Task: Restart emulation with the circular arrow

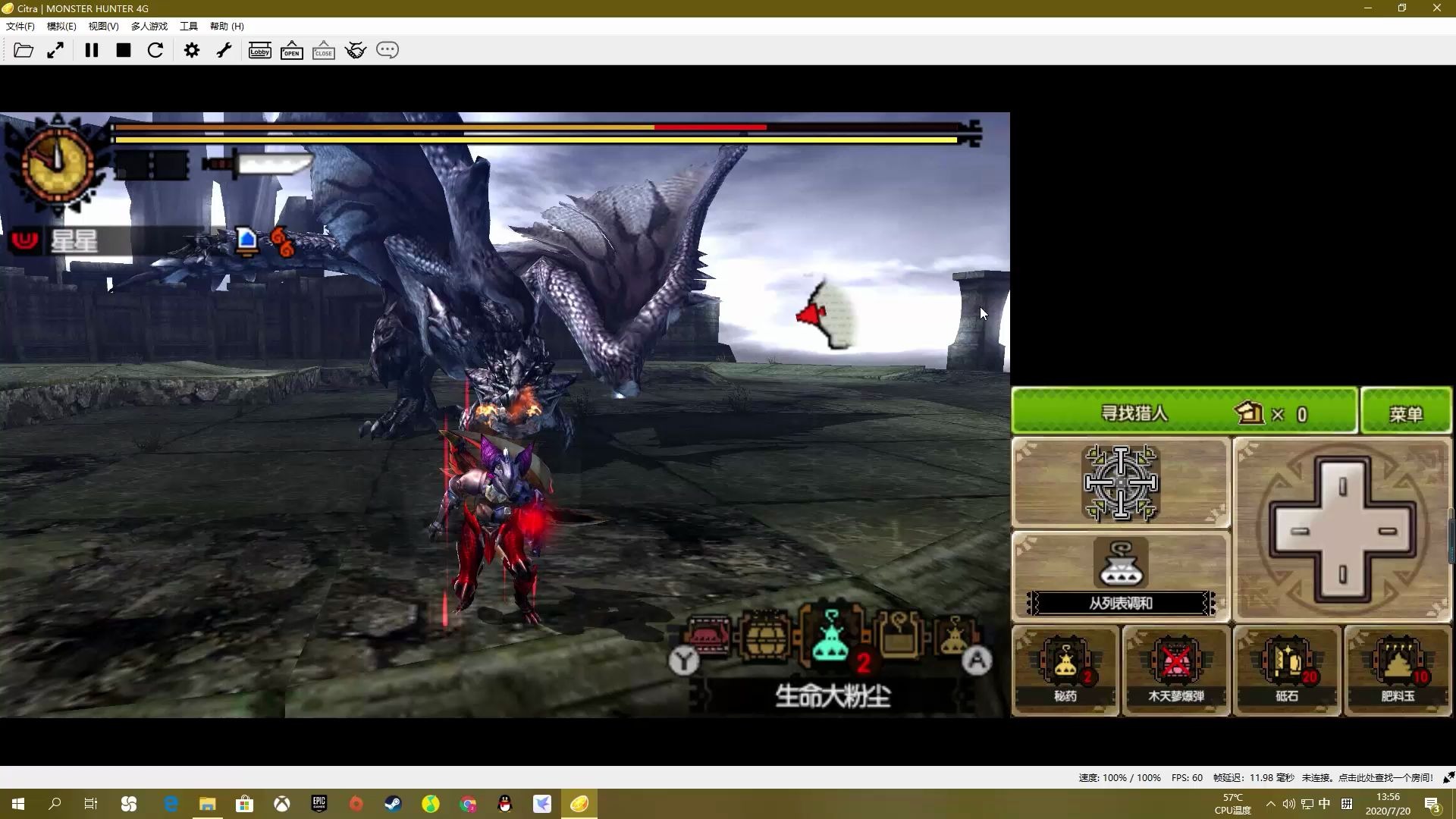Action: [x=155, y=50]
